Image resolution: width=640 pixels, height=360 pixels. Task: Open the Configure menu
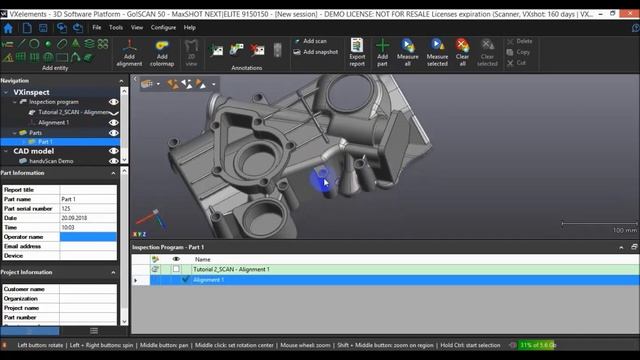click(x=163, y=27)
